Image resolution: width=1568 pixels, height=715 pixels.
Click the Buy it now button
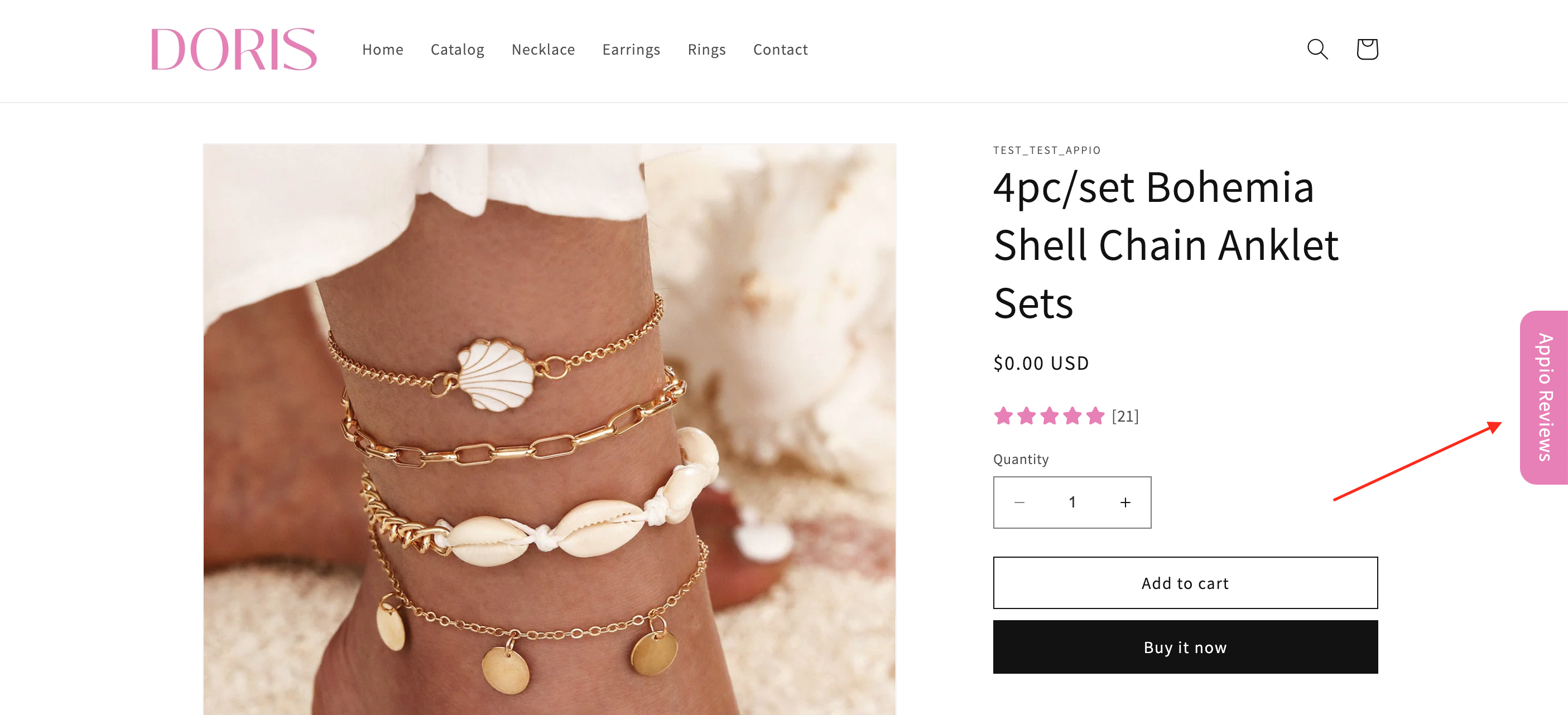pos(1185,647)
